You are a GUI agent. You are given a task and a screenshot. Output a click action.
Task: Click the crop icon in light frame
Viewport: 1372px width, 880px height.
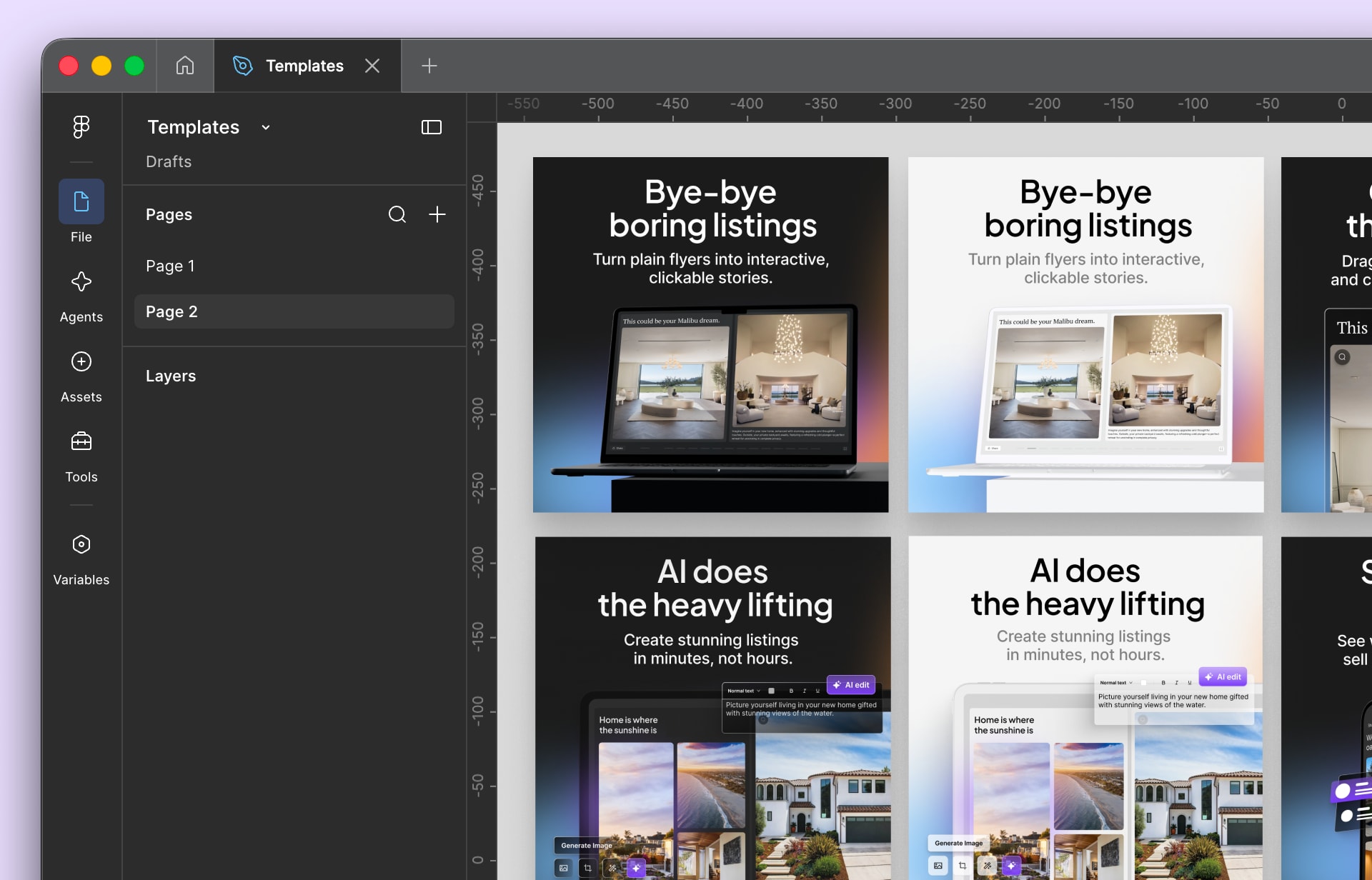(963, 866)
